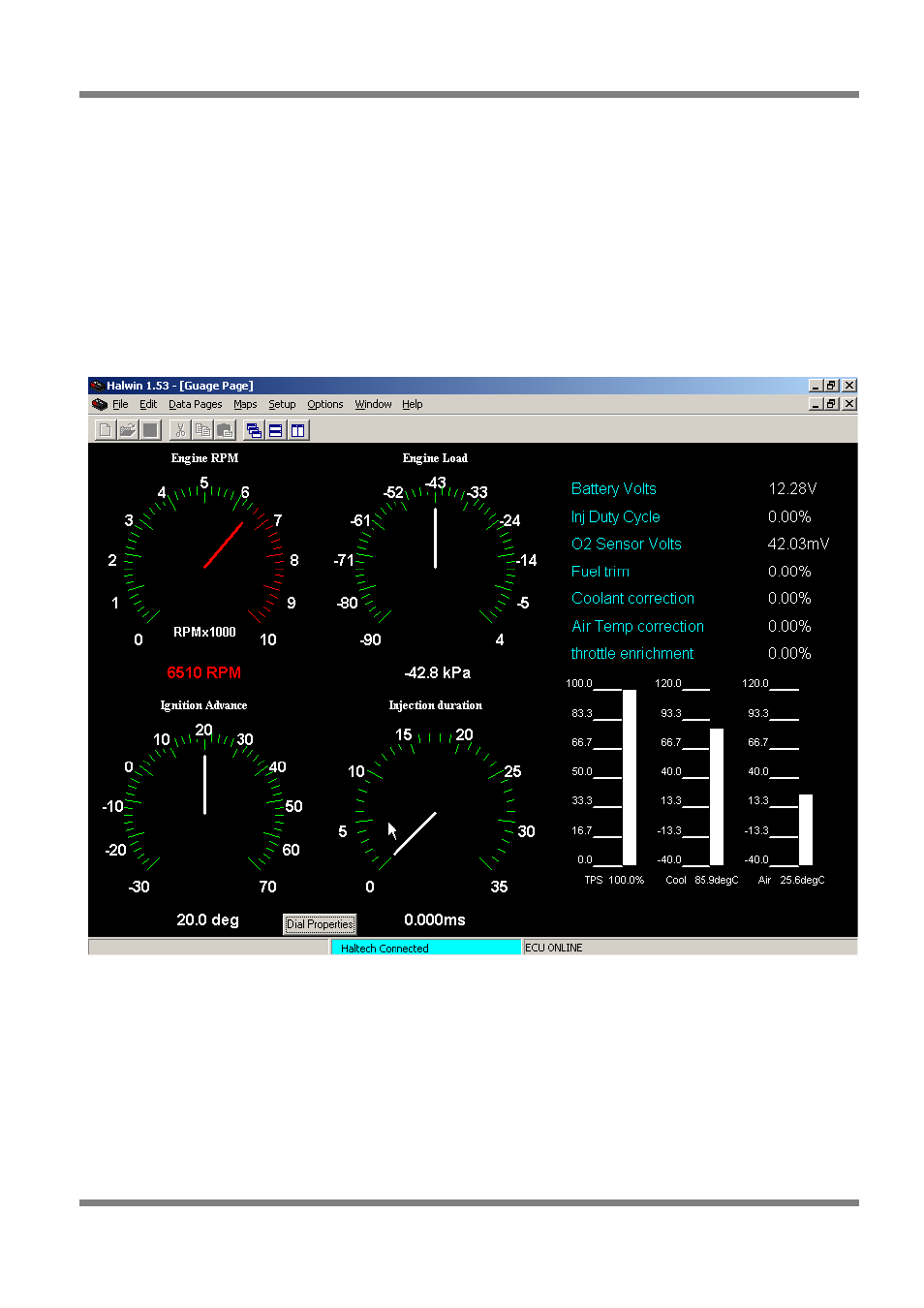924x1308 pixels.
Task: Click the "Battery Volts" label
Action: [614, 489]
